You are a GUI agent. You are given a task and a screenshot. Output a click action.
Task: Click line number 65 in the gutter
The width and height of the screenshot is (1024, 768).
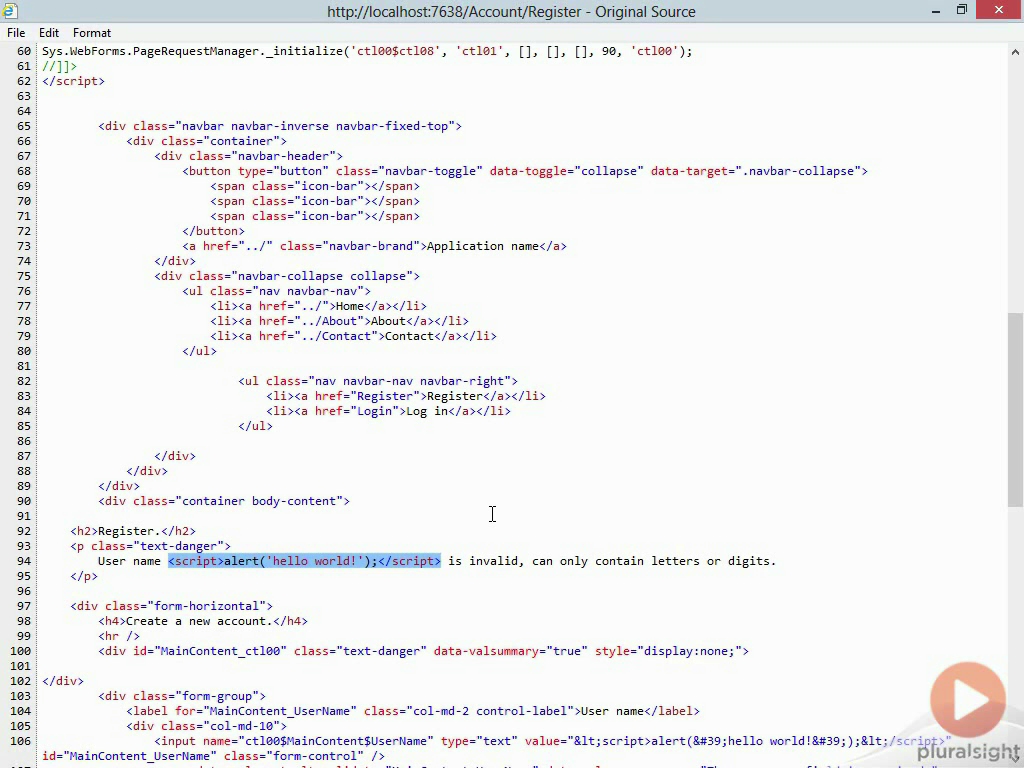[24, 126]
